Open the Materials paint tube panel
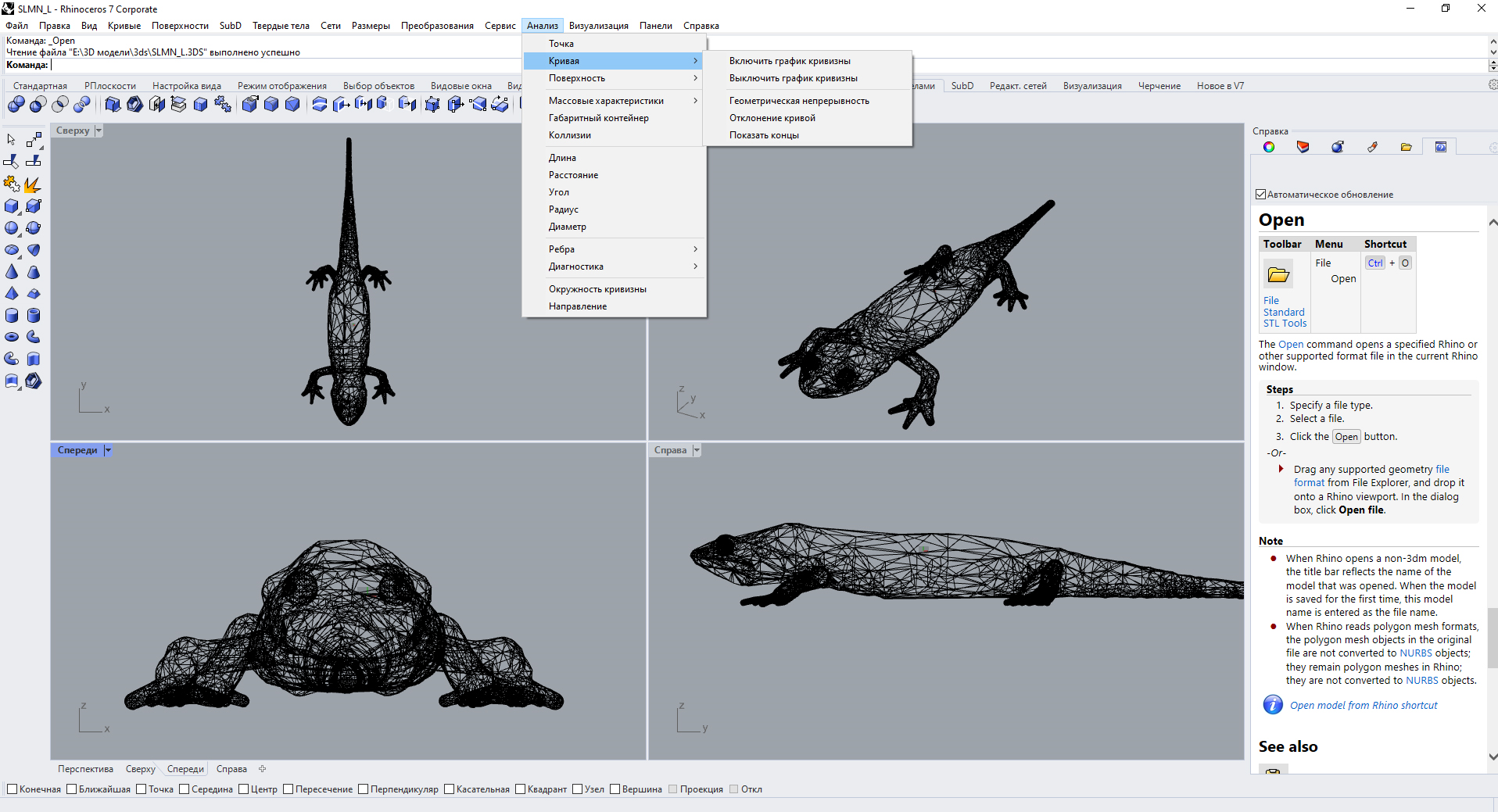The image size is (1498, 812). tap(1372, 147)
